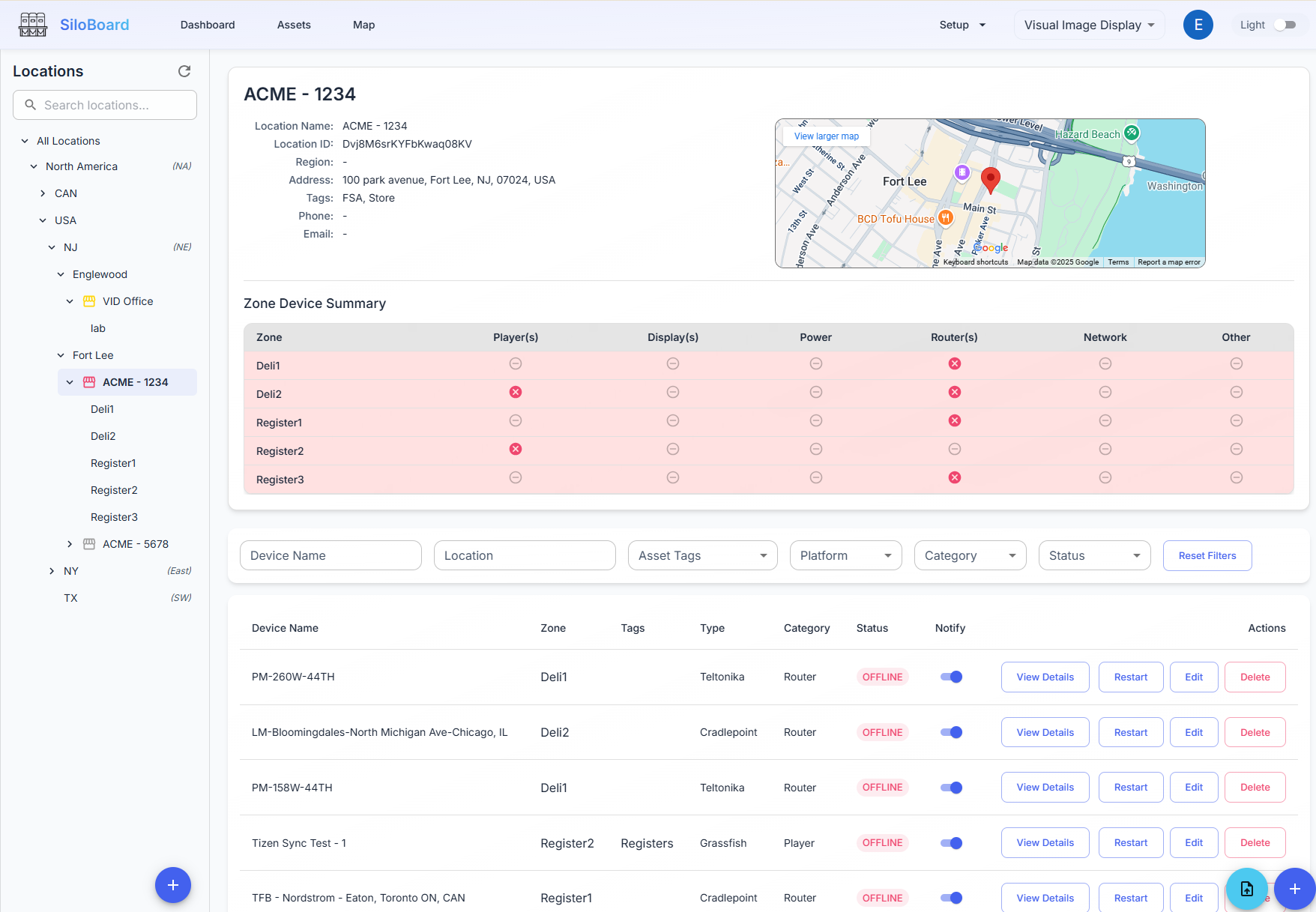1316x912 pixels.
Task: Restart the LM-Bloomingdales device
Action: click(x=1130, y=732)
